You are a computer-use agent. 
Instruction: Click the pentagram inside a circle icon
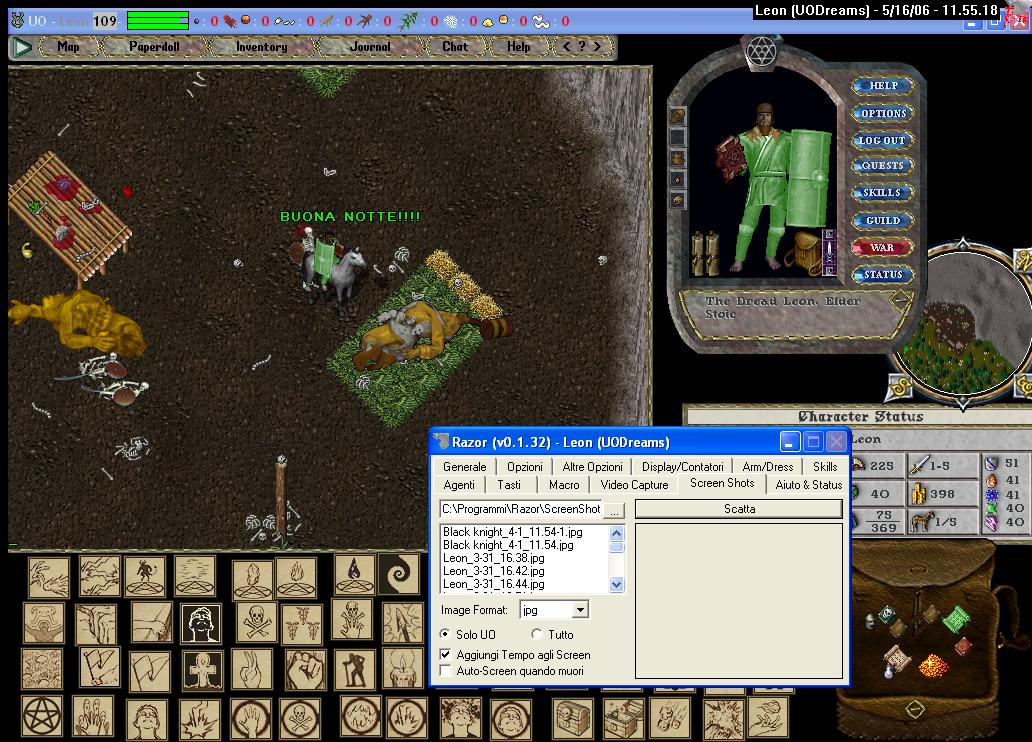[42, 716]
